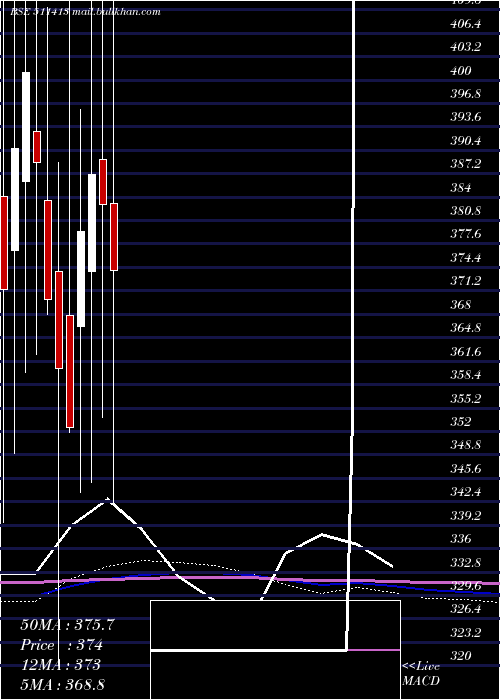Select the 374.4 axis tick label
Viewport: 500px width, 700px height.
point(466,258)
